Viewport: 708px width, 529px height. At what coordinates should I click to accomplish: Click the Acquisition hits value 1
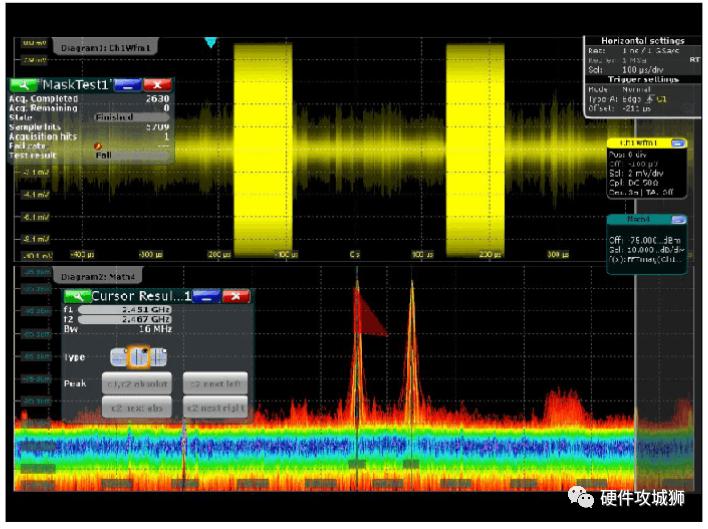click(166, 136)
